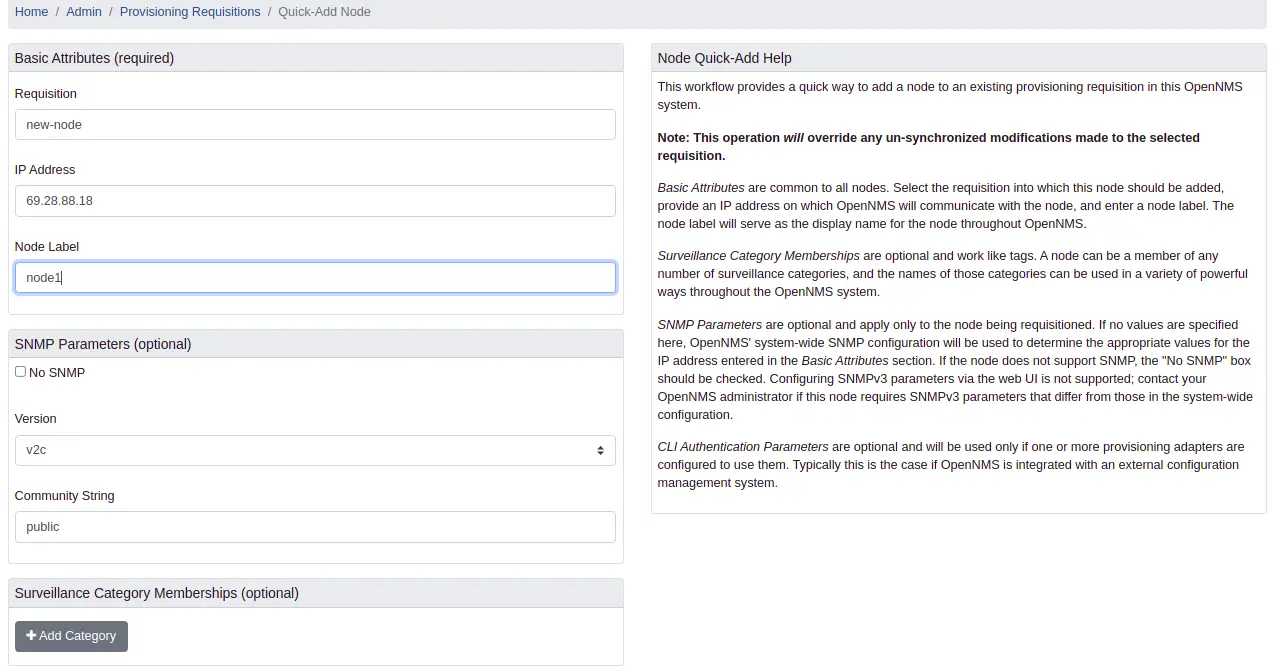Click the plus icon on Add Category
Image resolution: width=1277 pixels, height=669 pixels.
coord(31,636)
